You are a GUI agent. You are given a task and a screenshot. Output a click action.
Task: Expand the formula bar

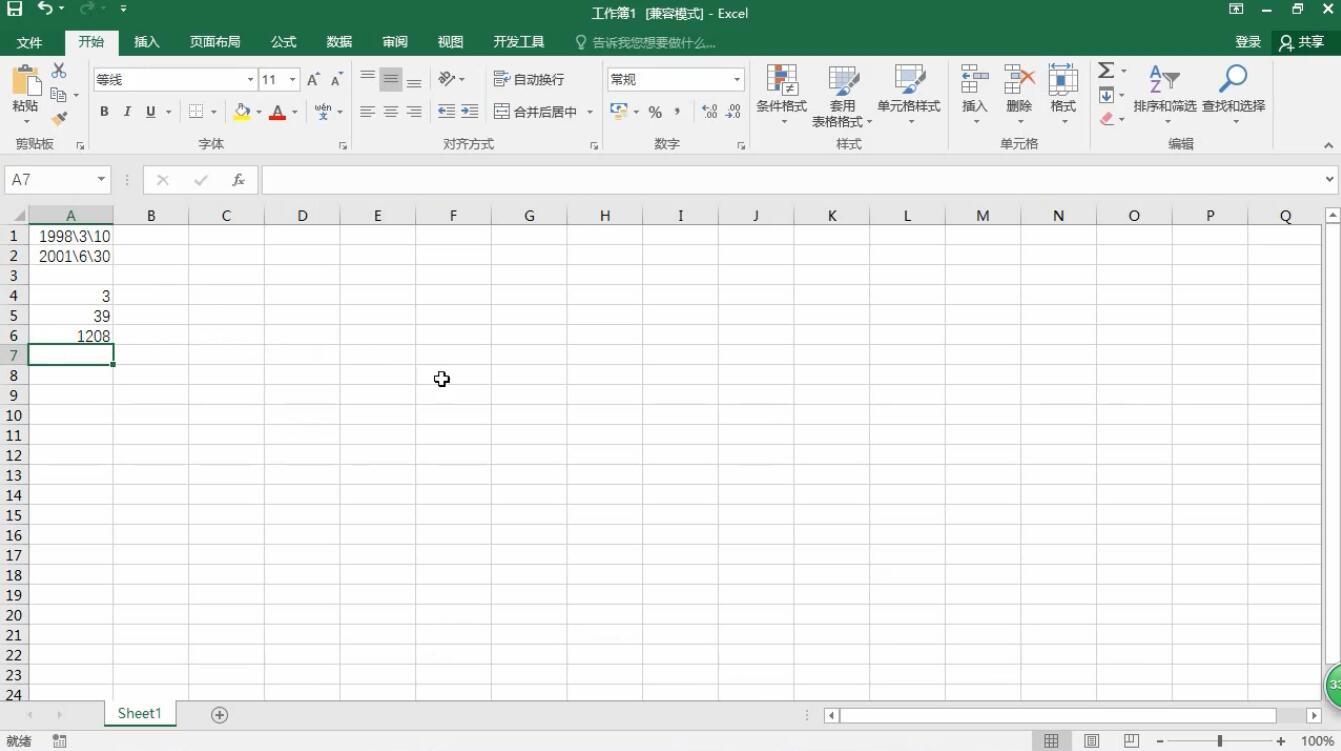(x=1329, y=180)
